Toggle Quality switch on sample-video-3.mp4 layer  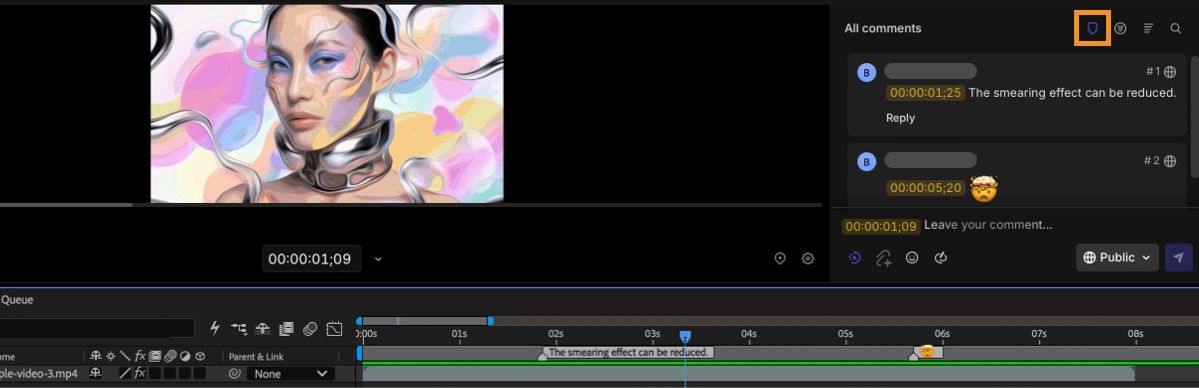pos(125,373)
